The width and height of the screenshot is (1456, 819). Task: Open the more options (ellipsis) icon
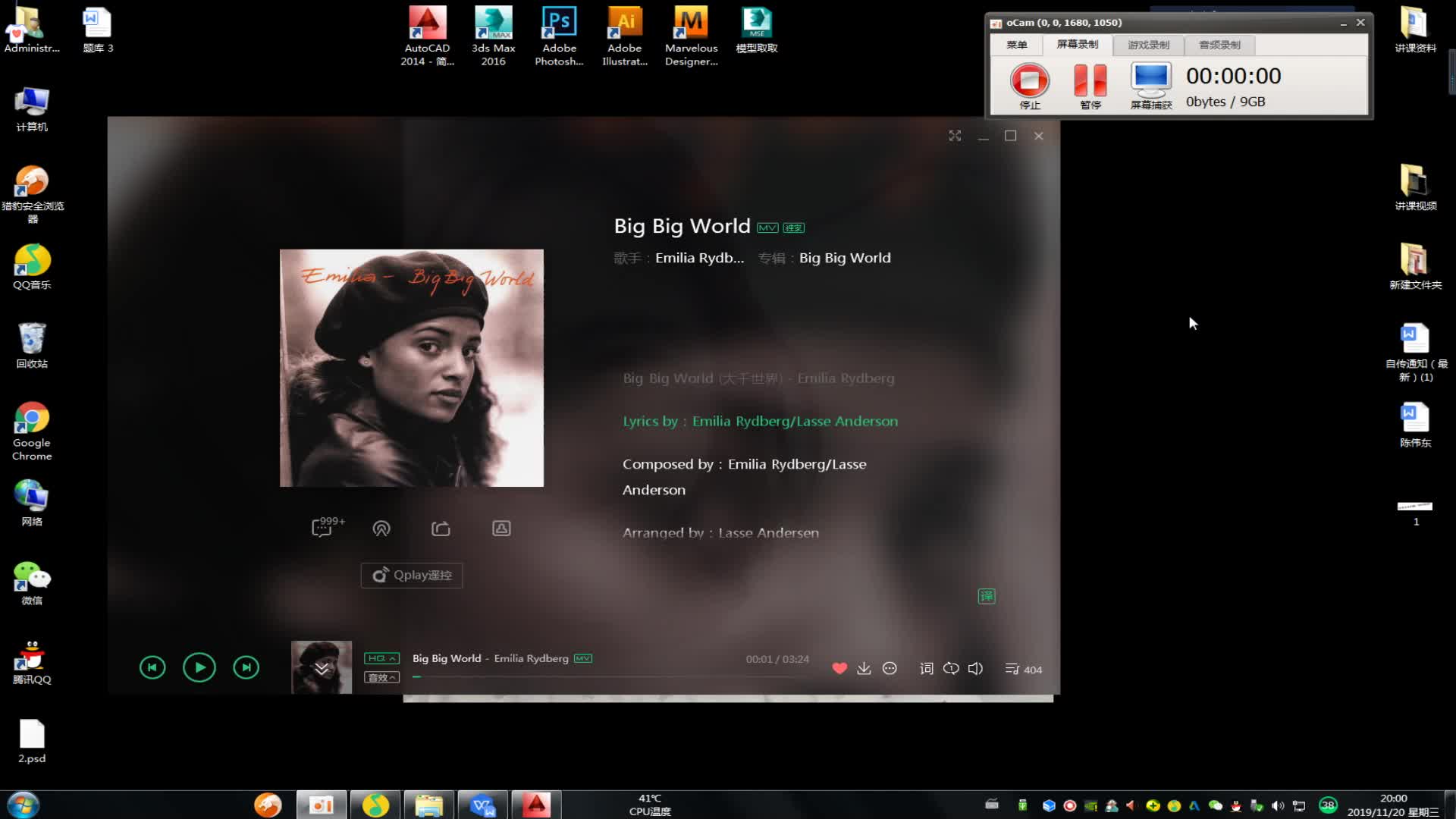click(890, 668)
